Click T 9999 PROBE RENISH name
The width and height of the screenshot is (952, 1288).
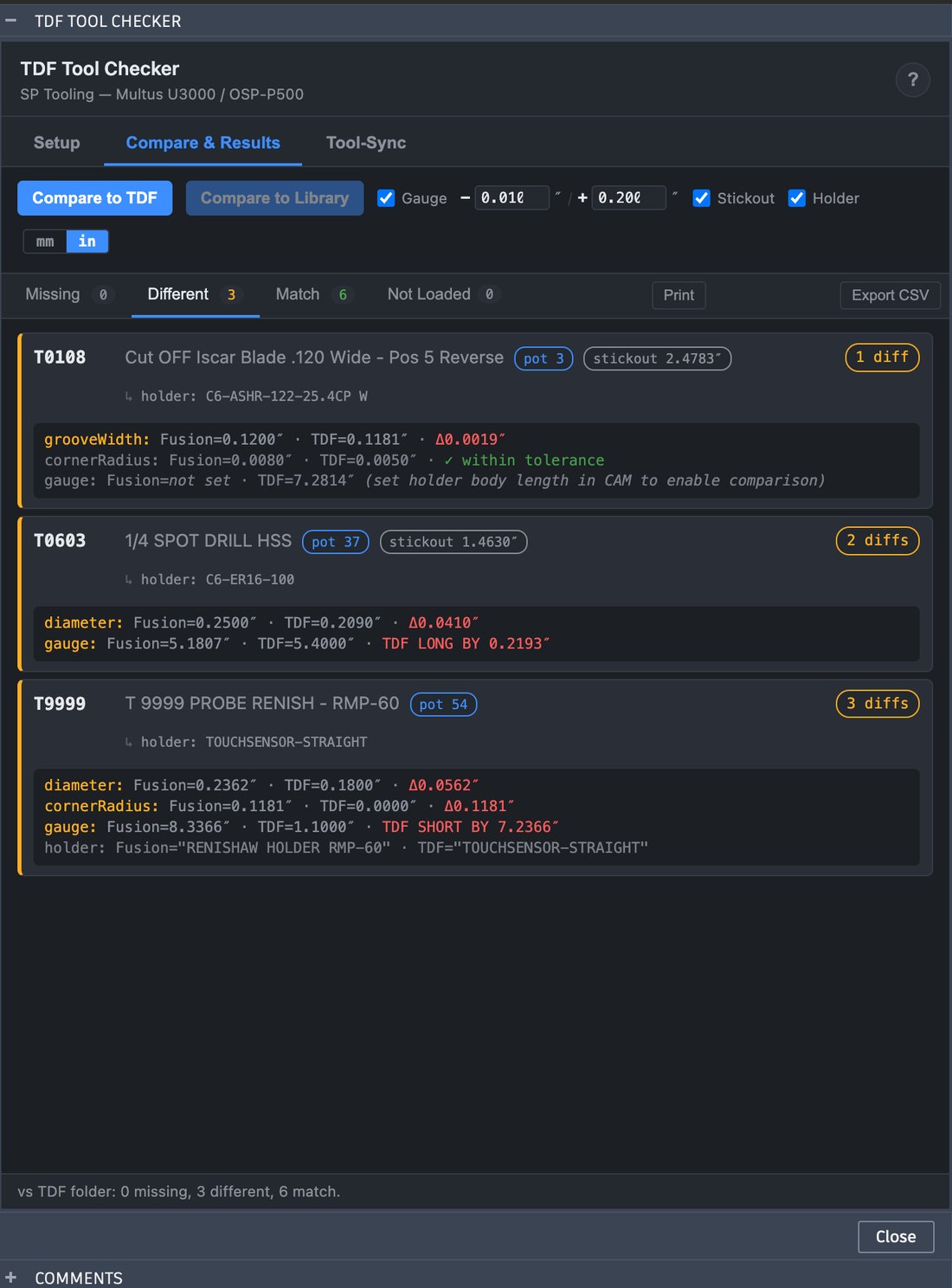click(262, 704)
